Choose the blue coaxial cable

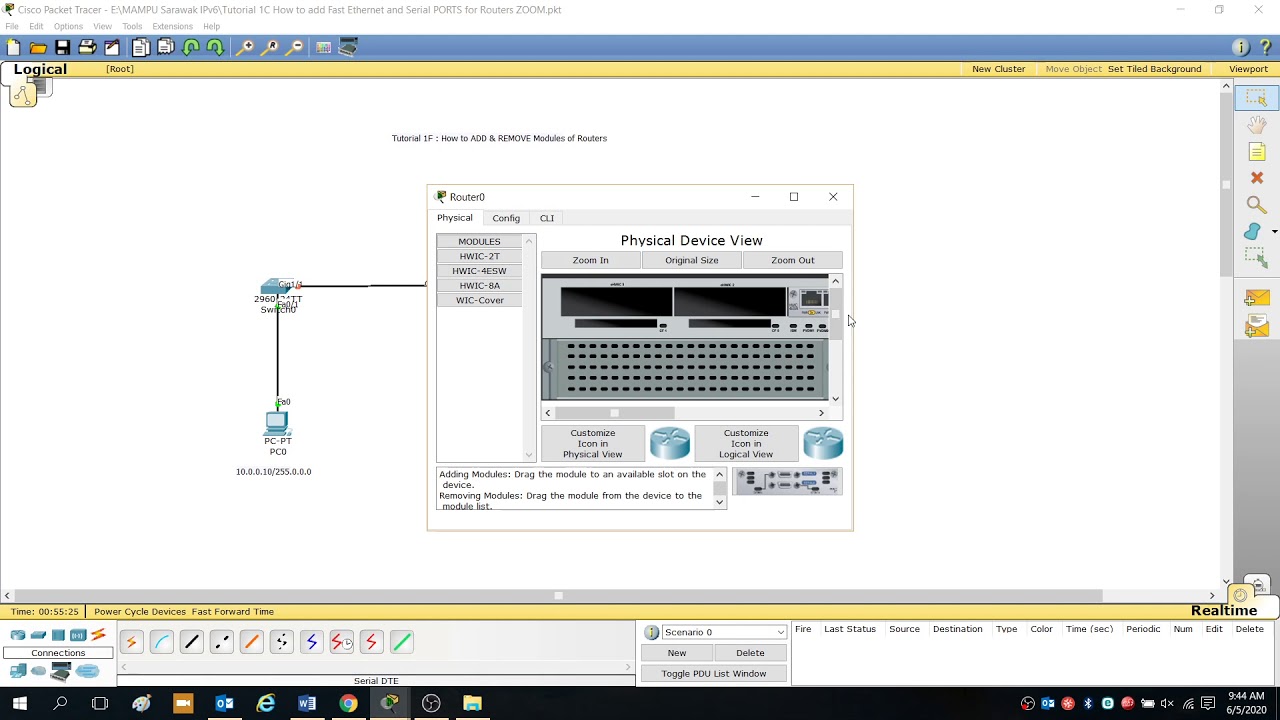(311, 642)
